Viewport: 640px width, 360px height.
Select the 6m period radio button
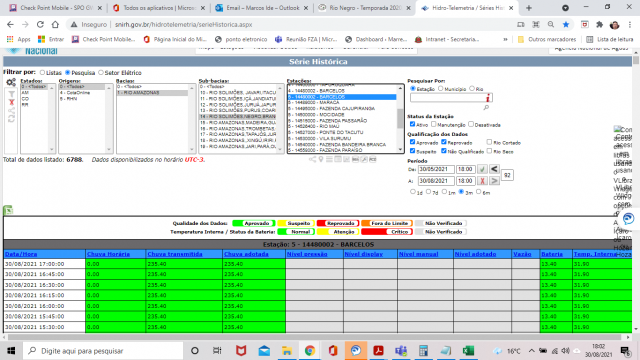[478, 191]
